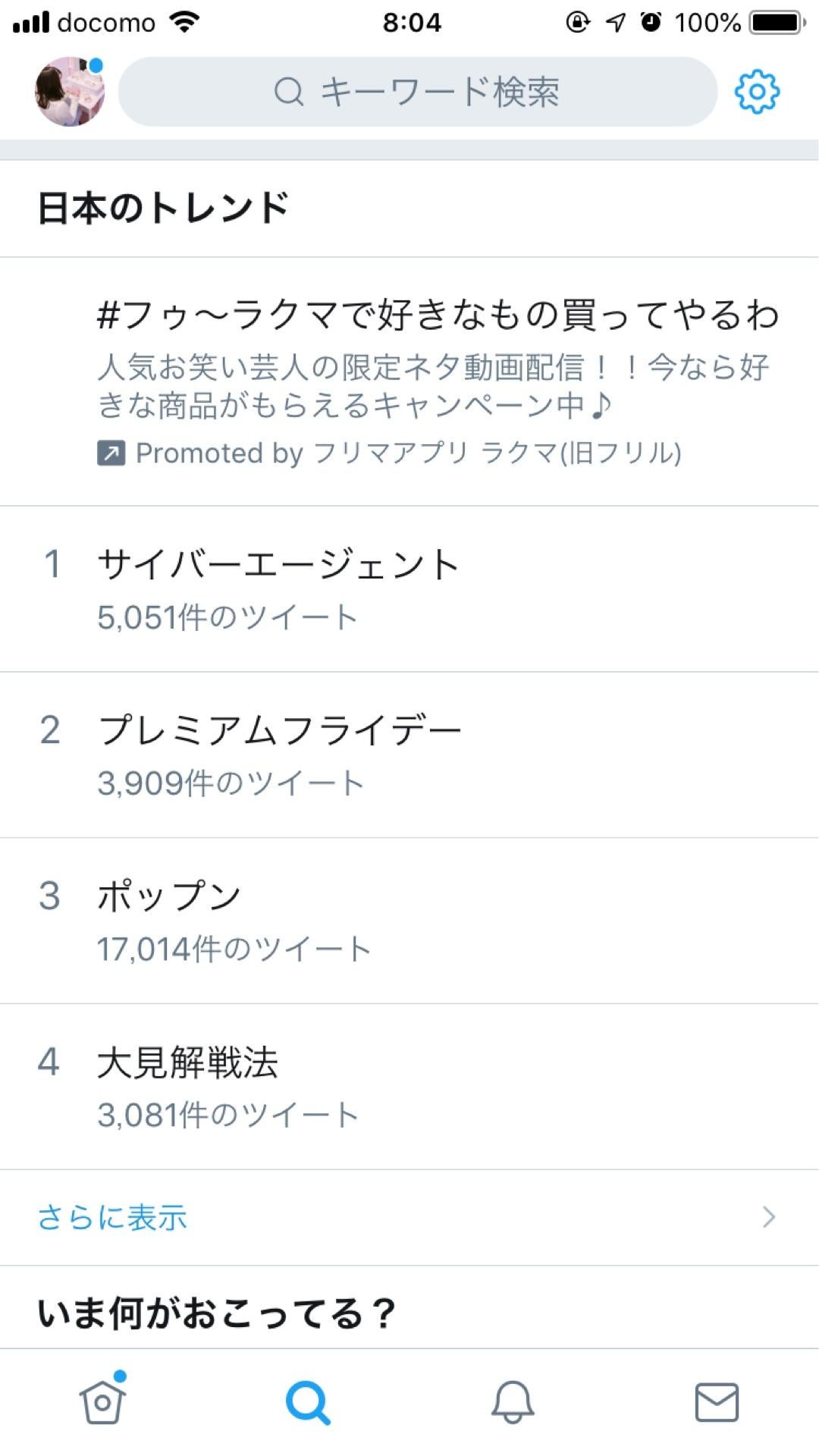Tap the いま何がおこってる？ heading

(x=217, y=1313)
